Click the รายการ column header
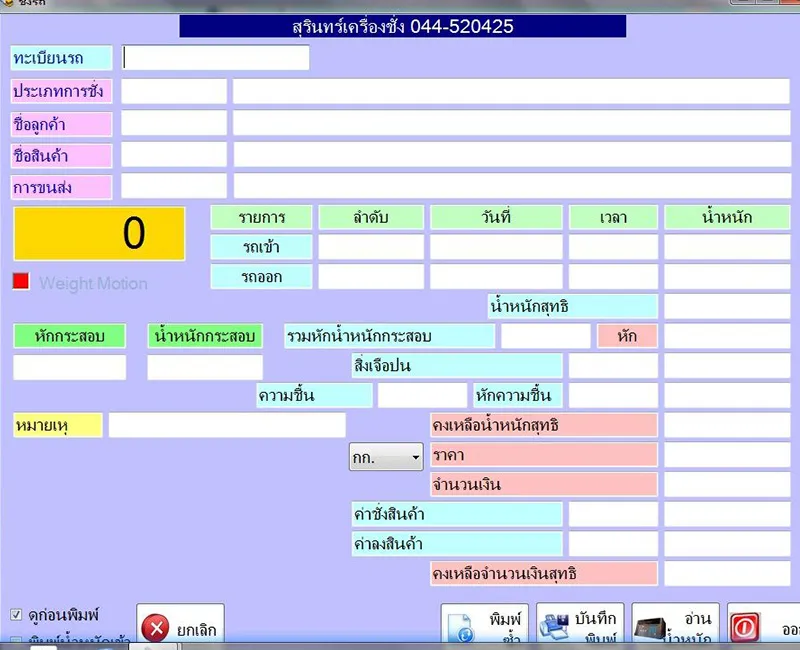Image resolution: width=800 pixels, height=650 pixels. 261,217
